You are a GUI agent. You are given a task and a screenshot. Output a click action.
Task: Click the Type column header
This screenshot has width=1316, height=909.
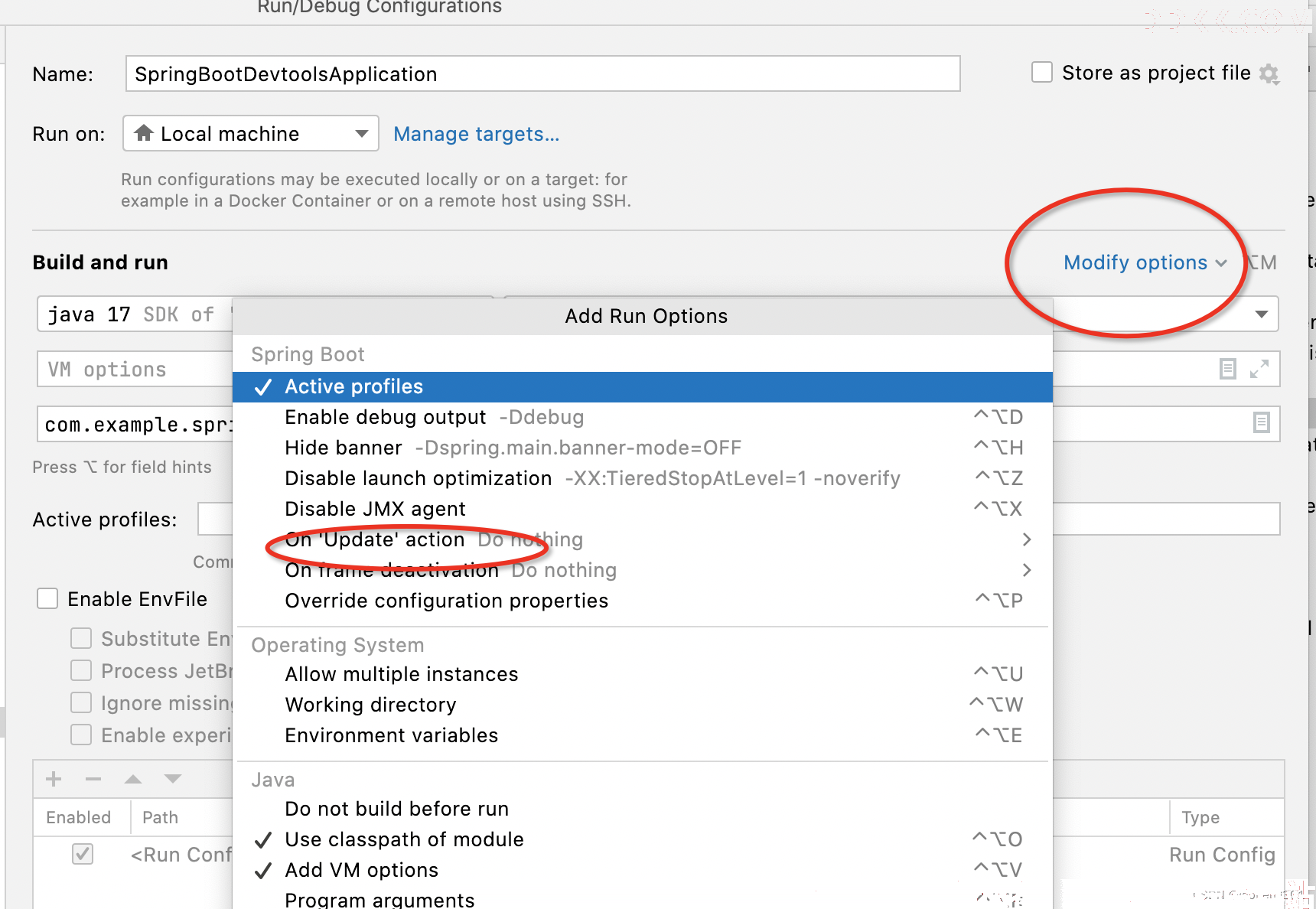pos(1200,817)
